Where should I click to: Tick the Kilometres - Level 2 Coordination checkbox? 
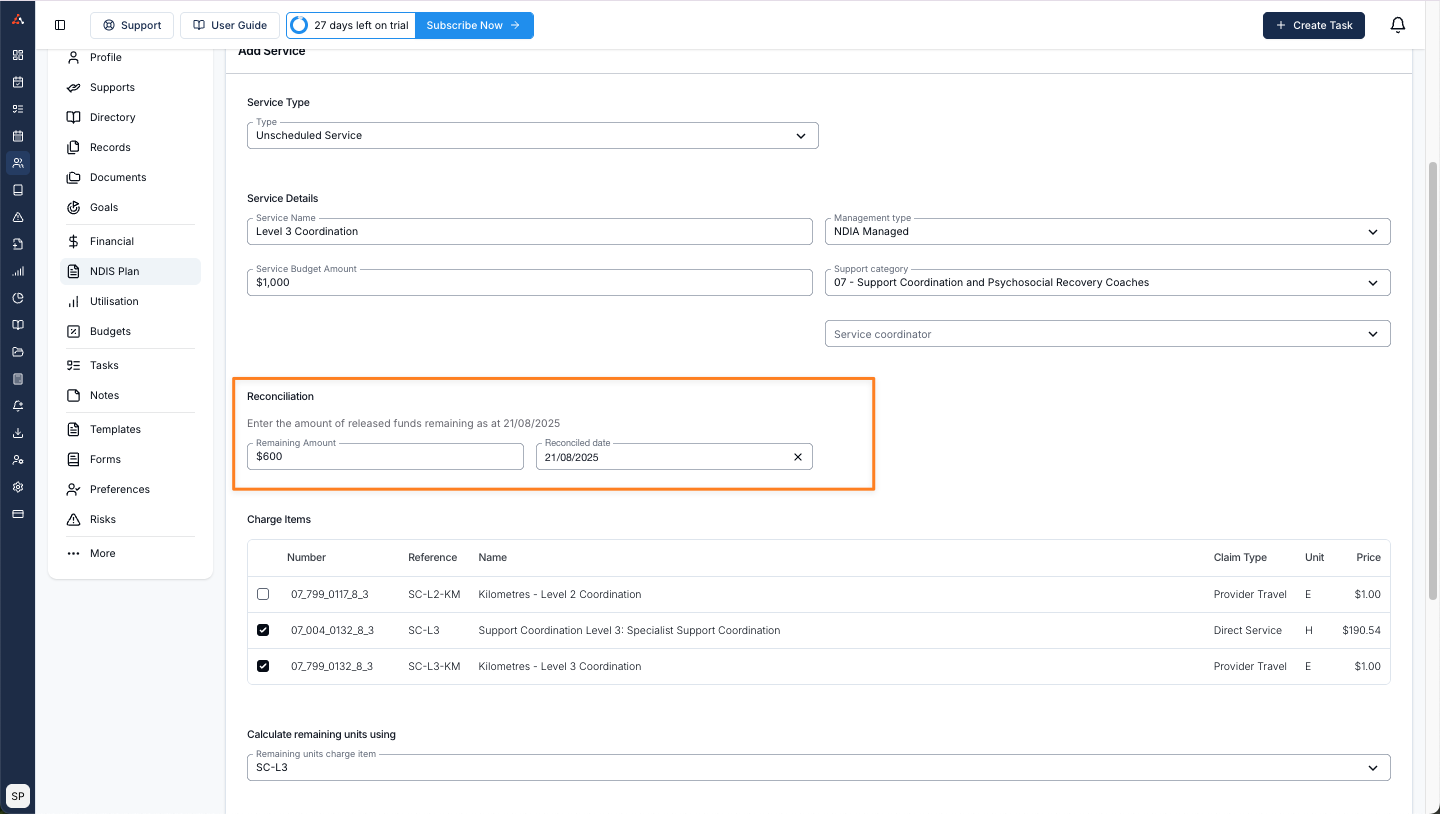pos(263,594)
